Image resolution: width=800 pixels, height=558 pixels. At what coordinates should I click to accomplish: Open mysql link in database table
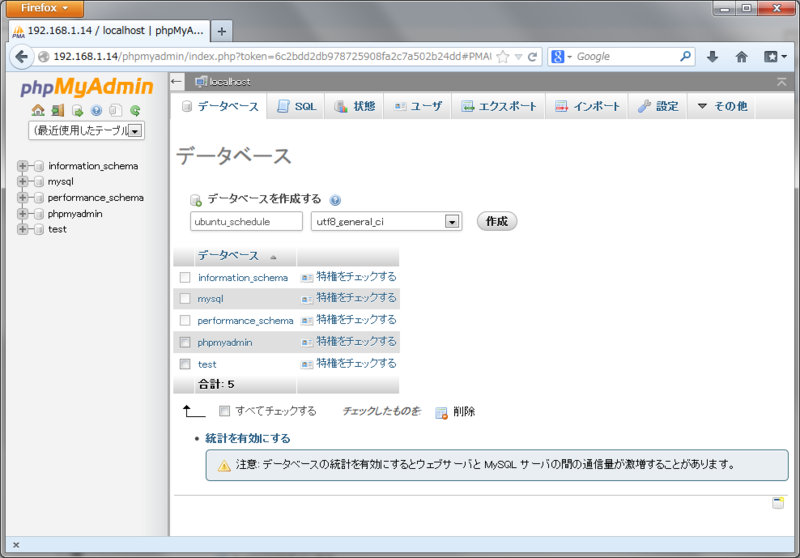click(210, 299)
